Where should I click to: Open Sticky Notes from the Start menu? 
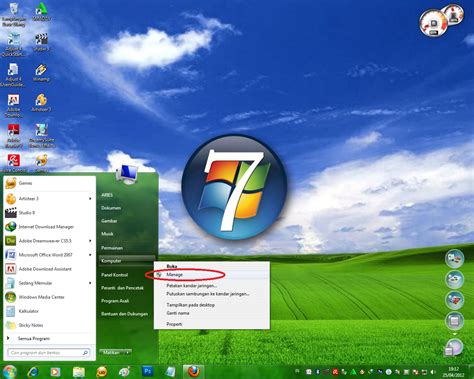coord(49,325)
